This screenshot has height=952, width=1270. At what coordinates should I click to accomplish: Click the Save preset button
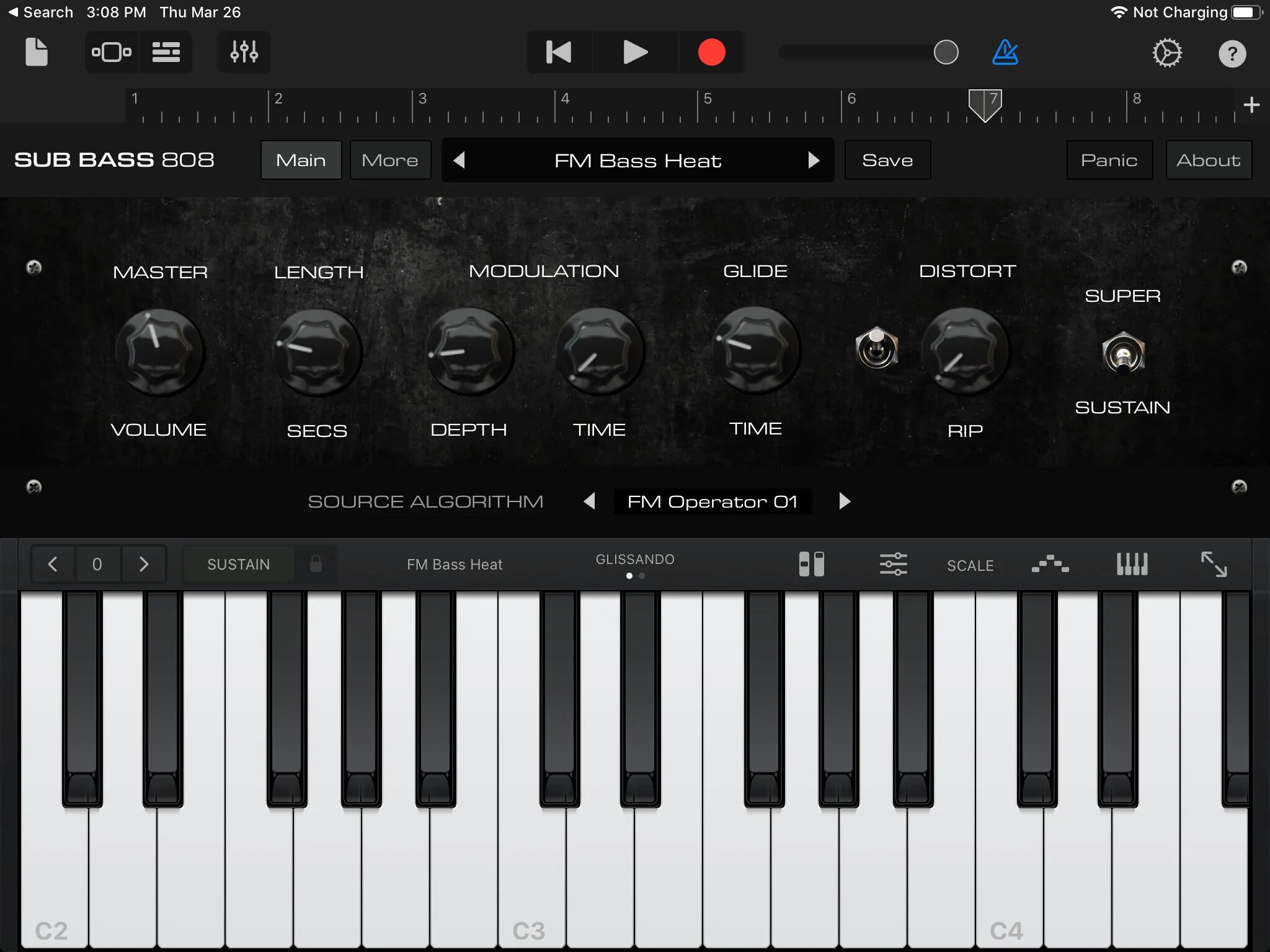coord(887,160)
